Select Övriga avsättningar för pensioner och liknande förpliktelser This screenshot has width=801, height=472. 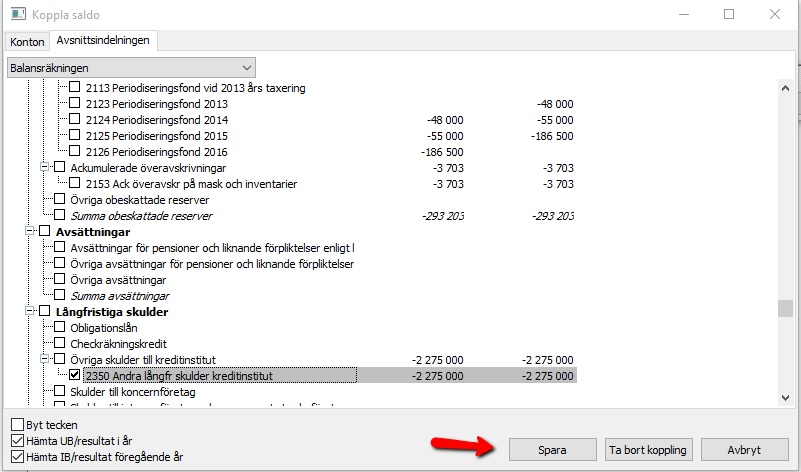click(x=212, y=264)
